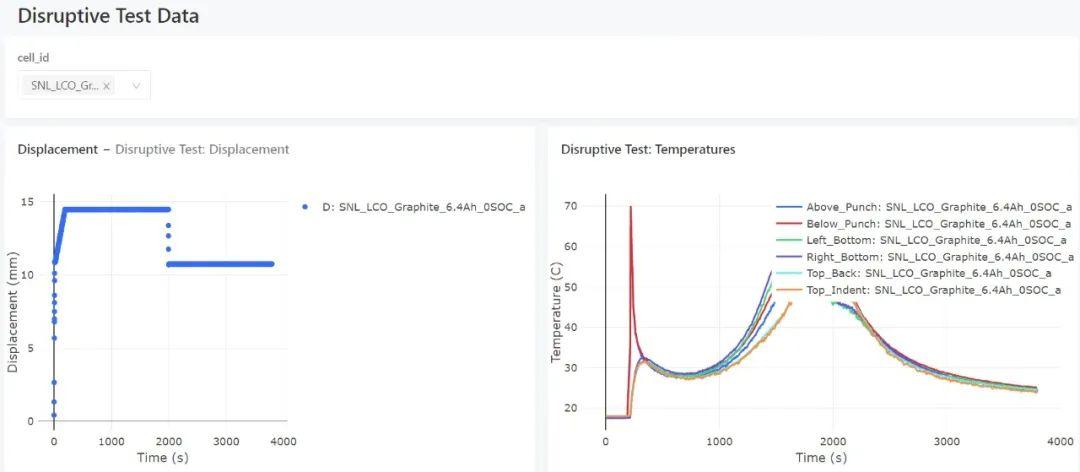Click the Displacement panel title

[x=58, y=150]
